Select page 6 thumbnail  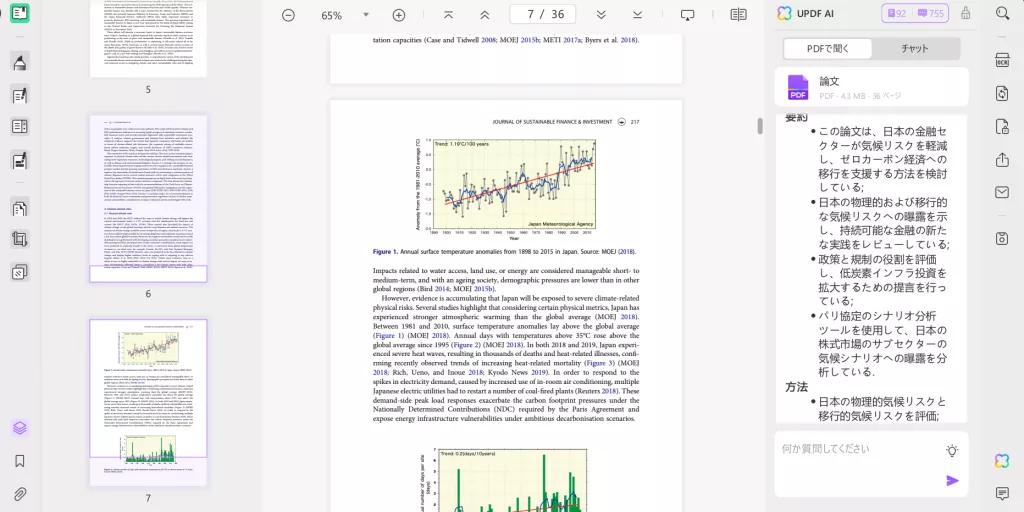coord(148,199)
